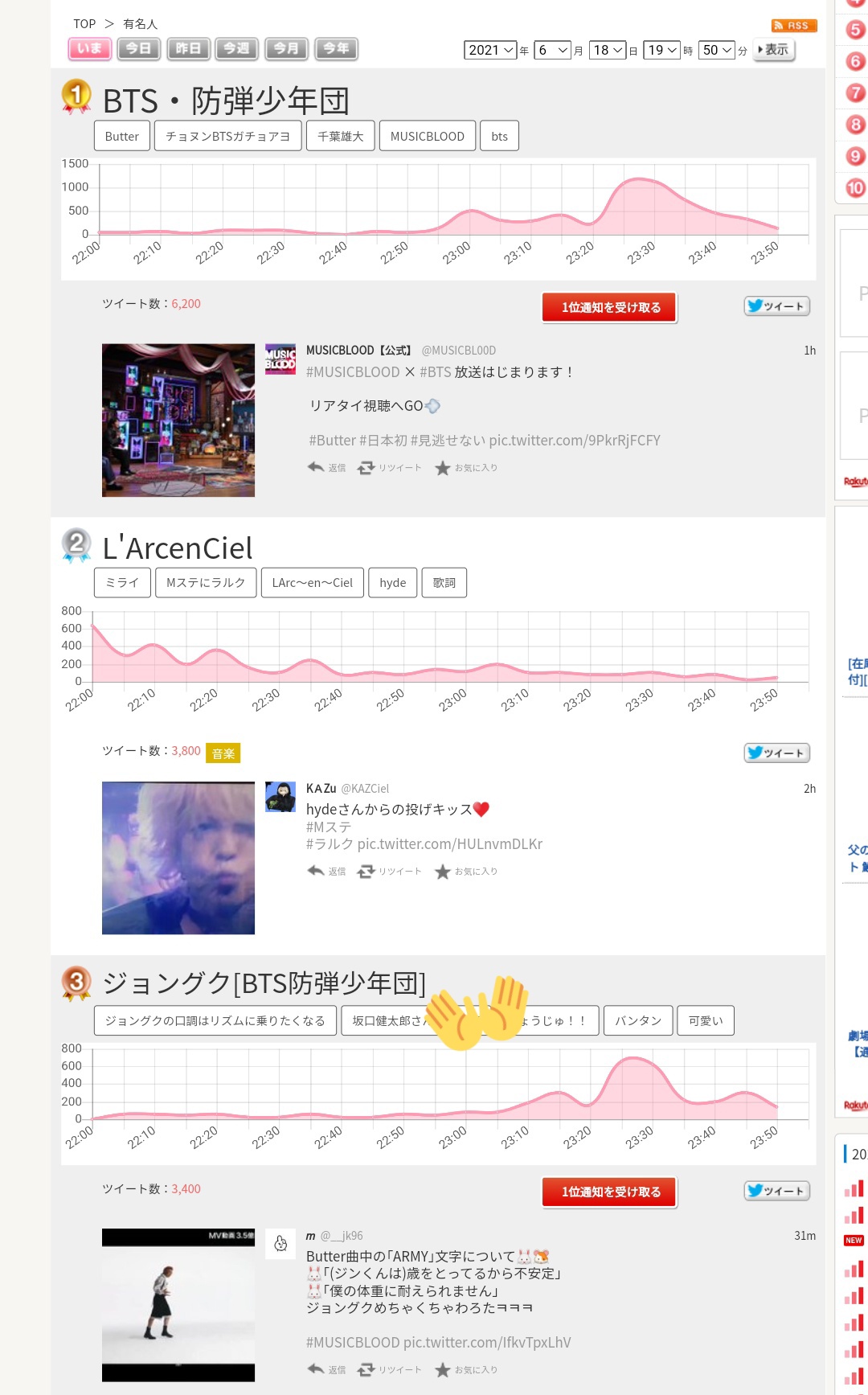This screenshot has height=1395, width=868.
Task: Open the pic.twitter.com/HULnvmDLKr link
Action: tap(450, 844)
